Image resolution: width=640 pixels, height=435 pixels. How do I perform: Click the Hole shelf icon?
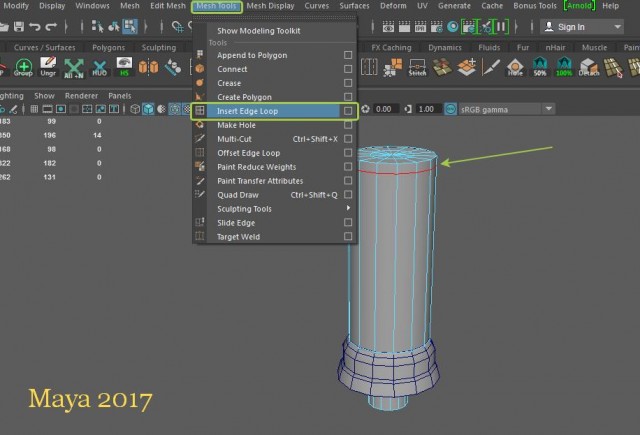point(515,67)
